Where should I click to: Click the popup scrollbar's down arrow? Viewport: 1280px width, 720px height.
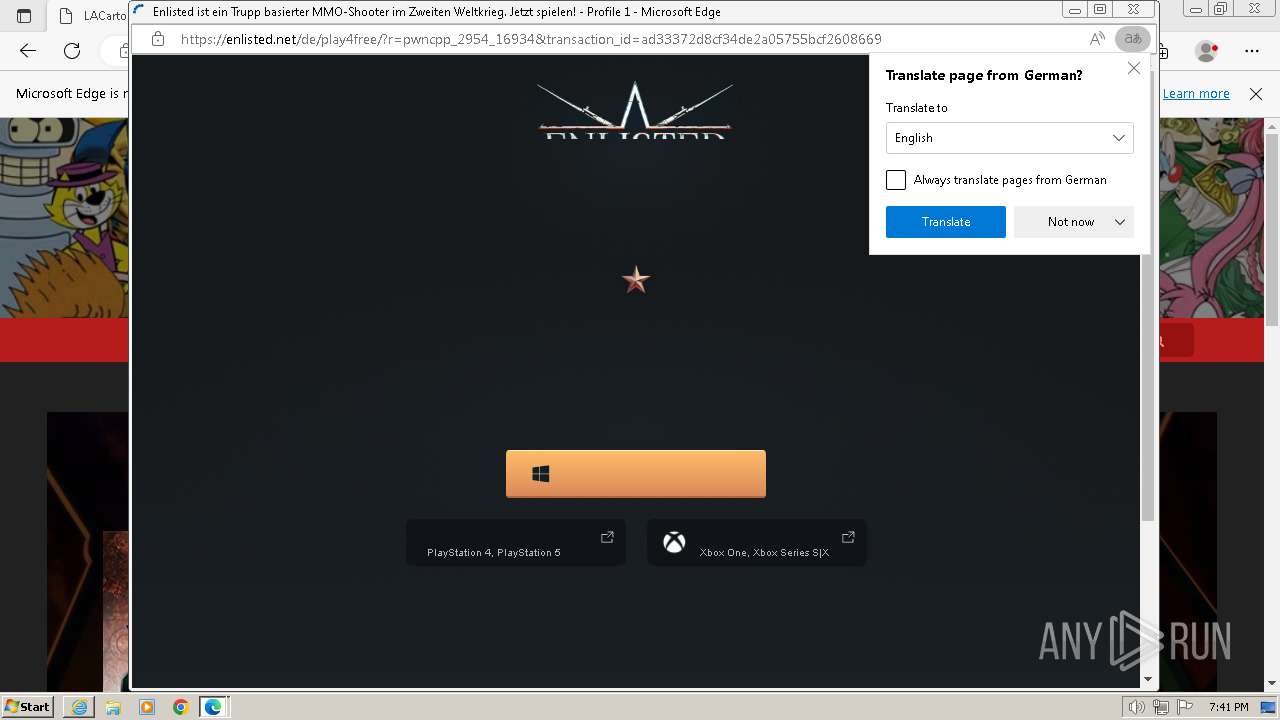1148,680
